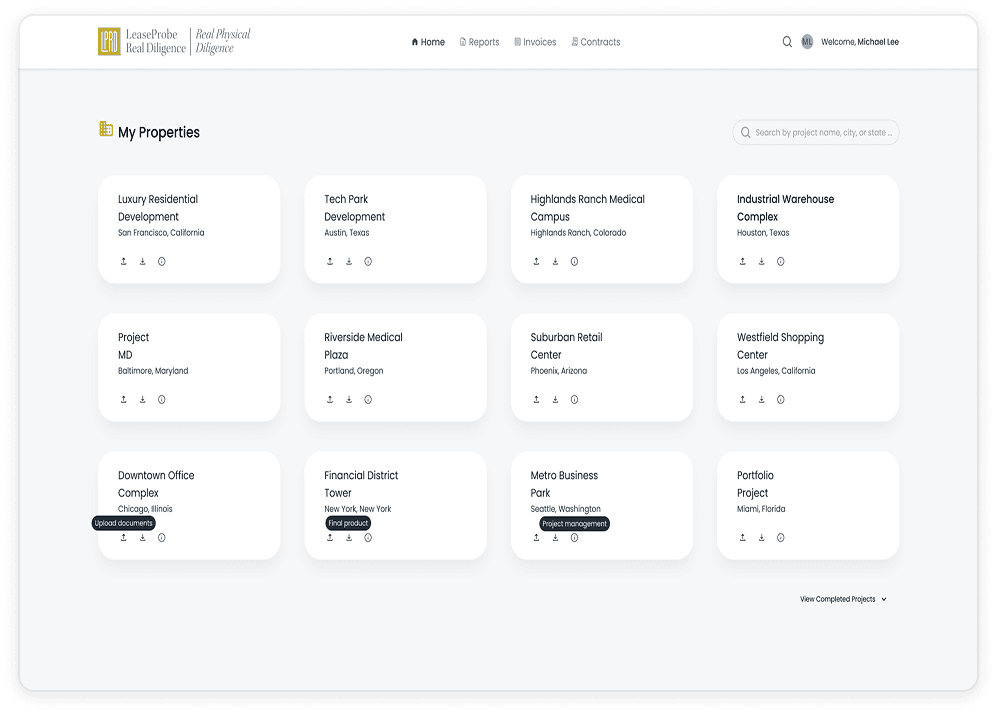Download icon on Westfield Shopping Center card

[762, 399]
